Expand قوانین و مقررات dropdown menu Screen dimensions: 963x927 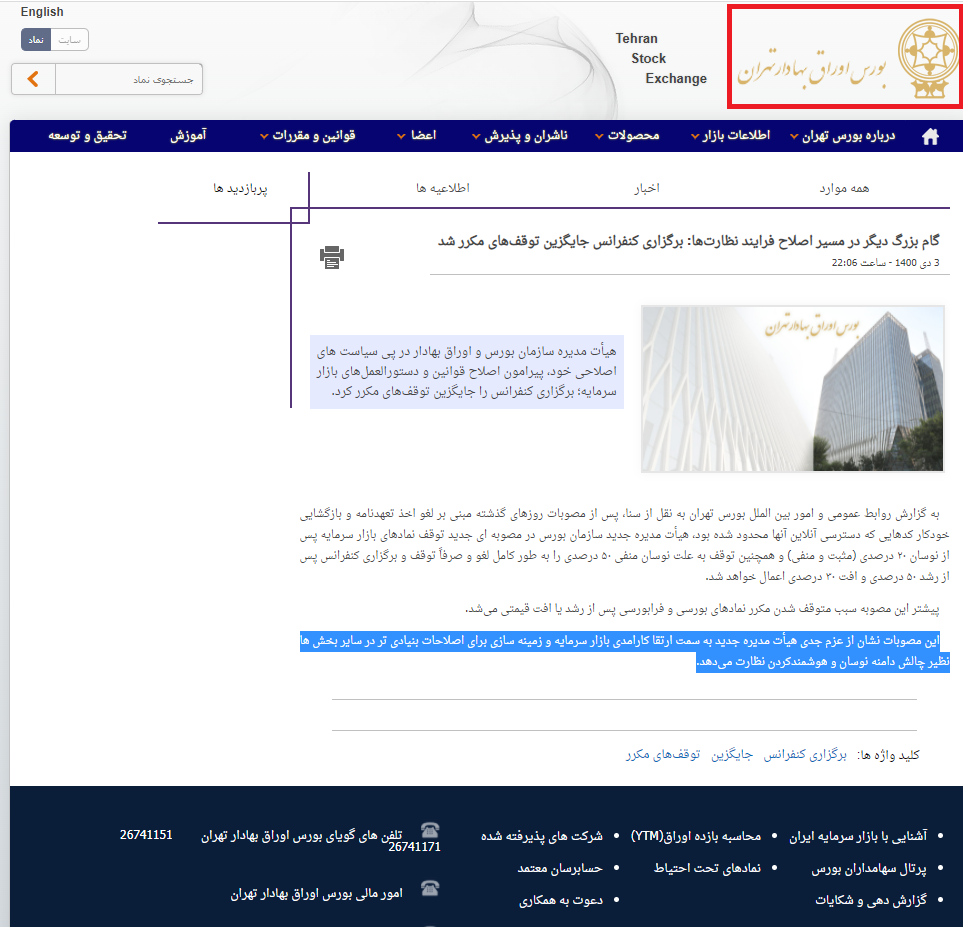(308, 136)
